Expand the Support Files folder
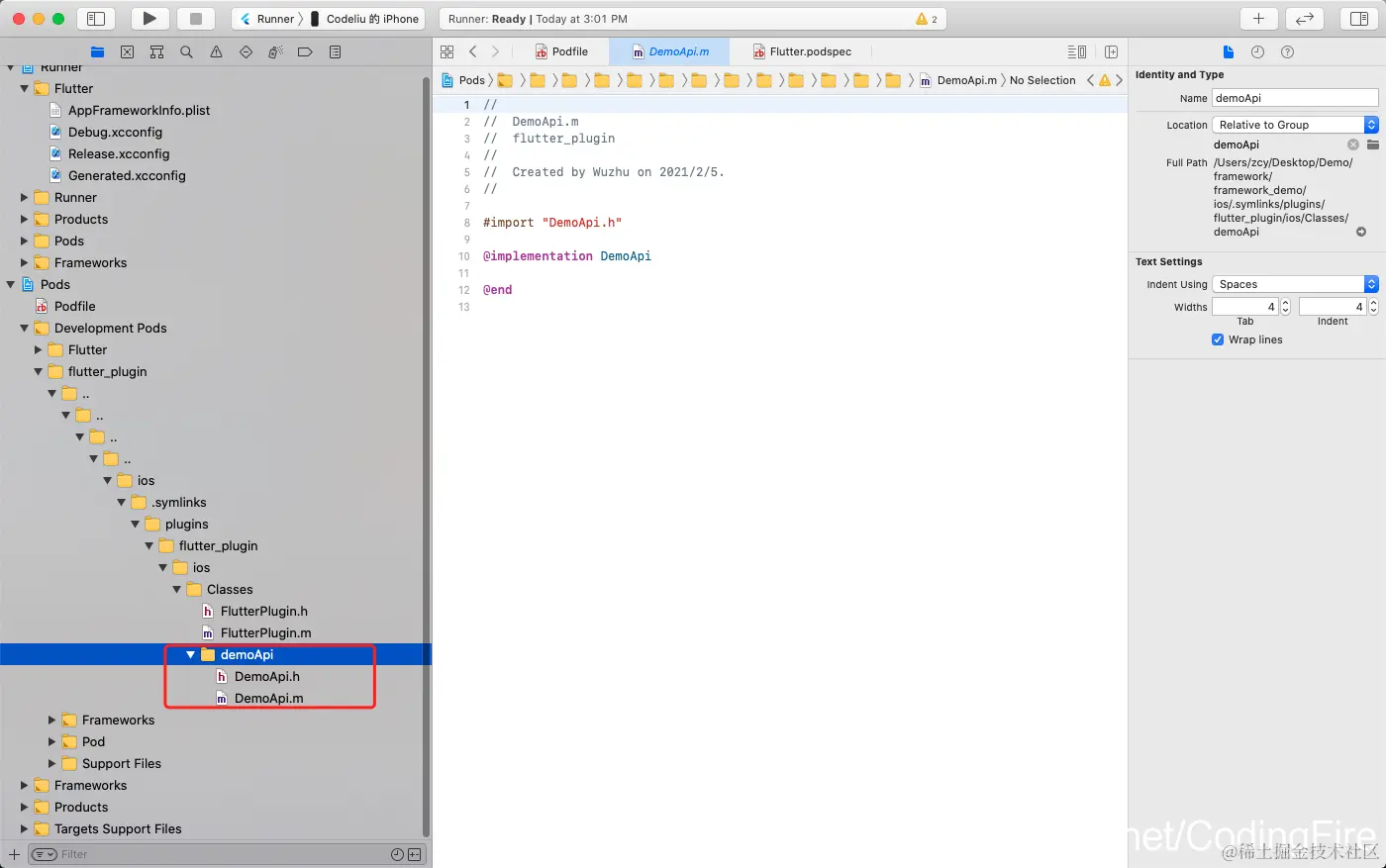Screen dimensions: 1386x868 click(52, 763)
